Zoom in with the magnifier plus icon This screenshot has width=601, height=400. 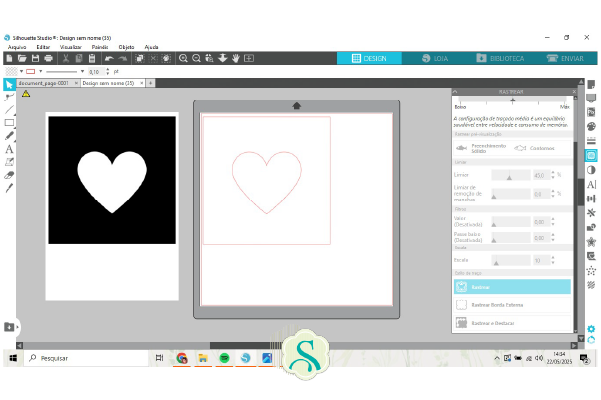(x=183, y=58)
